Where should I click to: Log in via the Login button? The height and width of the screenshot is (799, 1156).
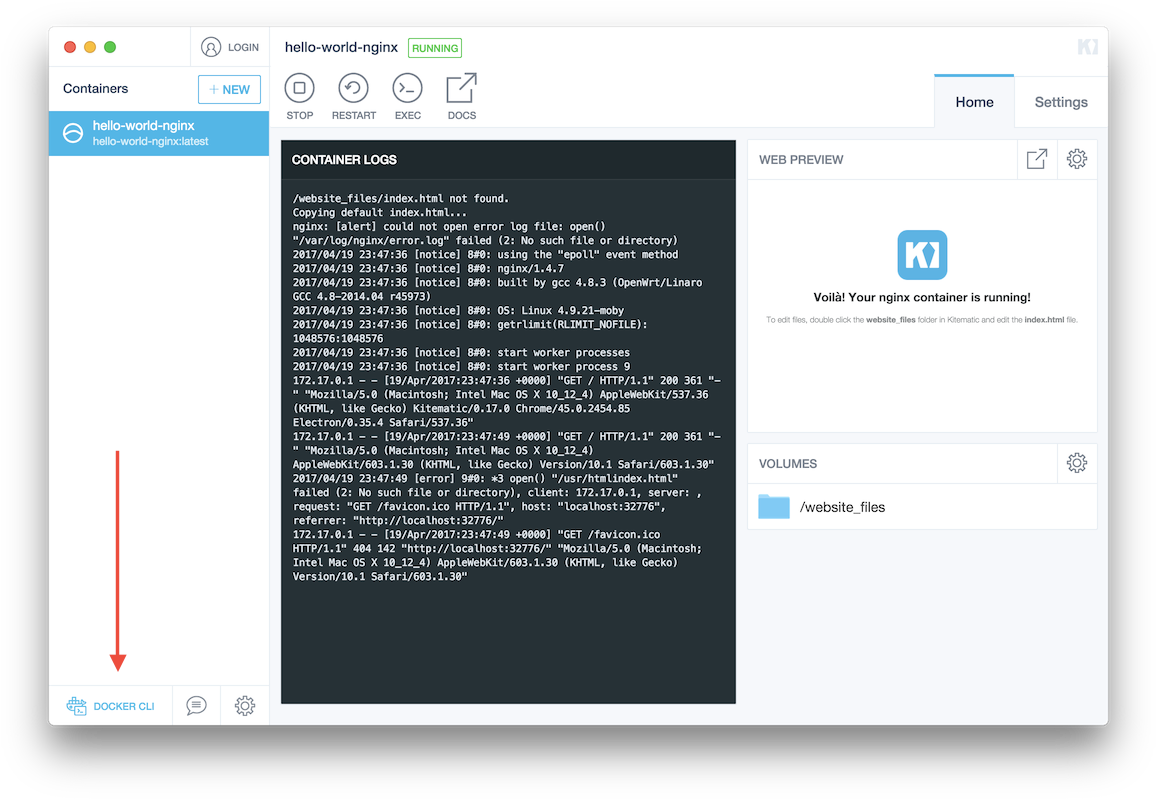(230, 47)
